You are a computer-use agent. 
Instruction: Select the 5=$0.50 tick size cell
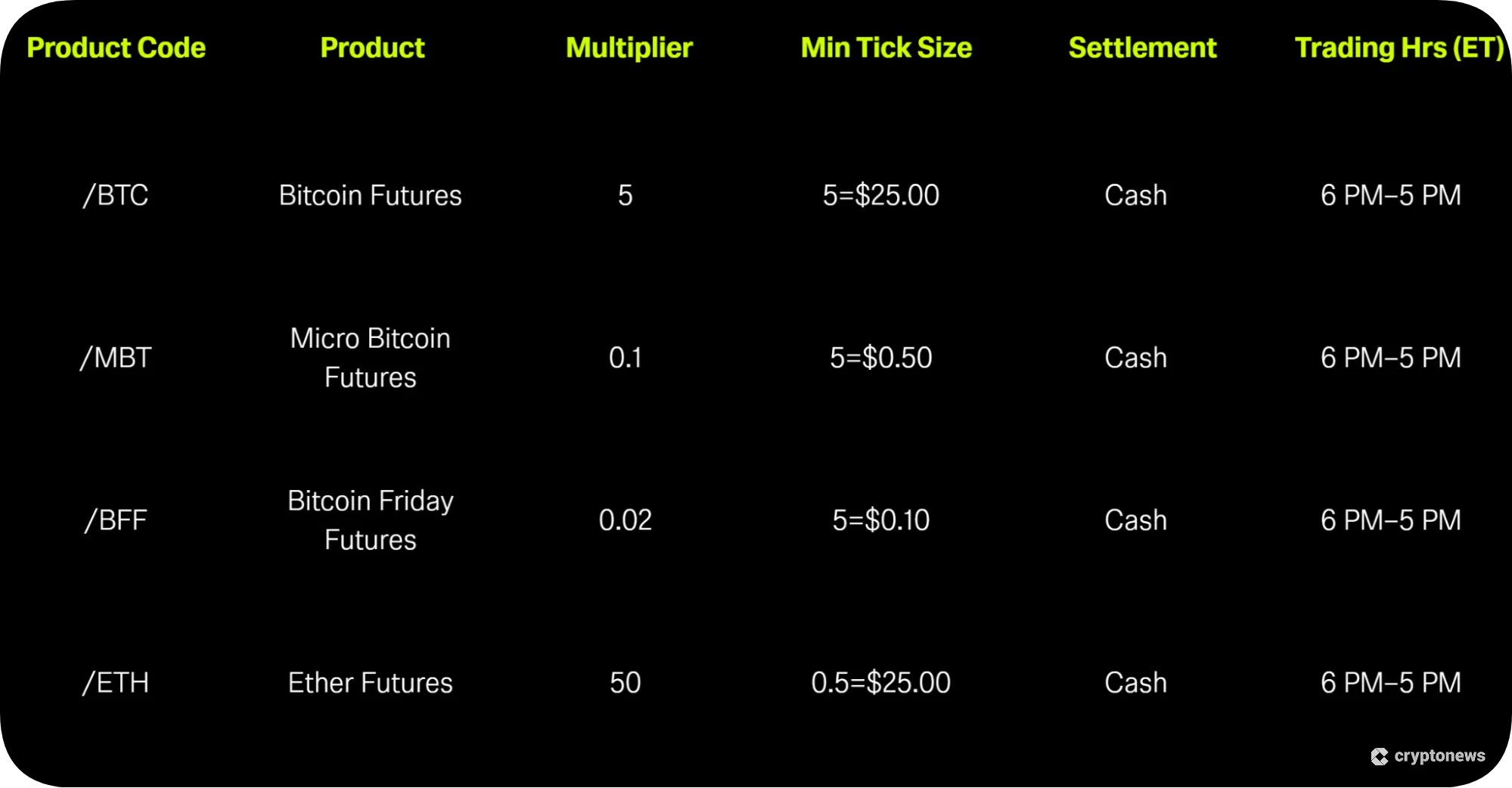(x=880, y=358)
